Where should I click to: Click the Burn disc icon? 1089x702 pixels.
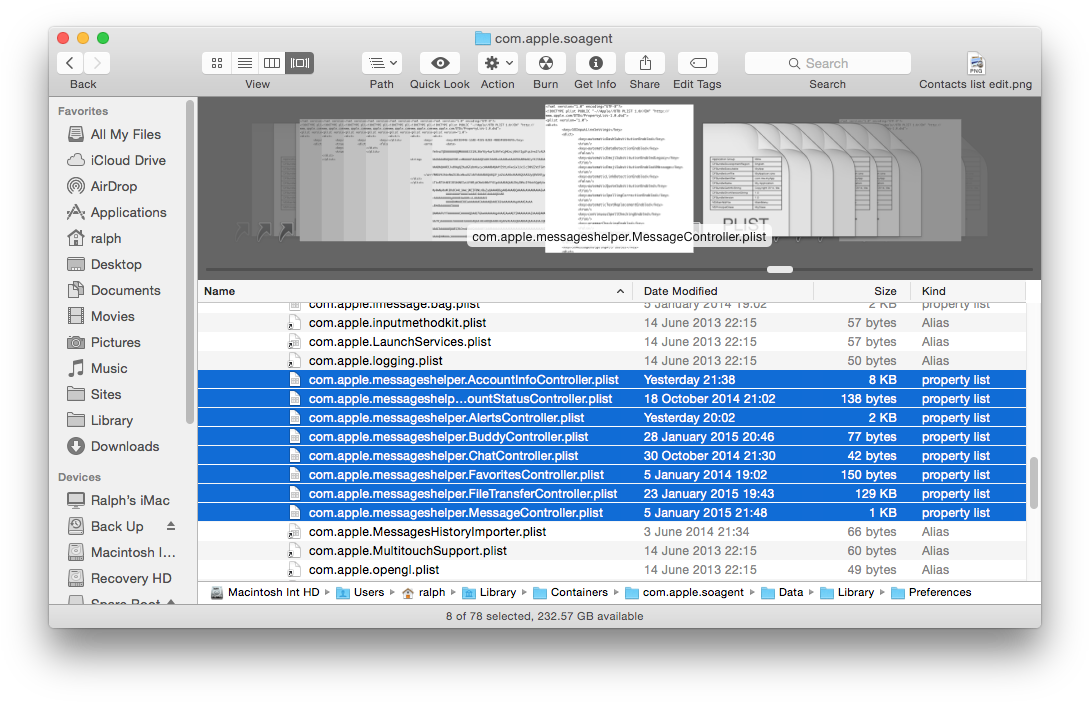[x=546, y=63]
